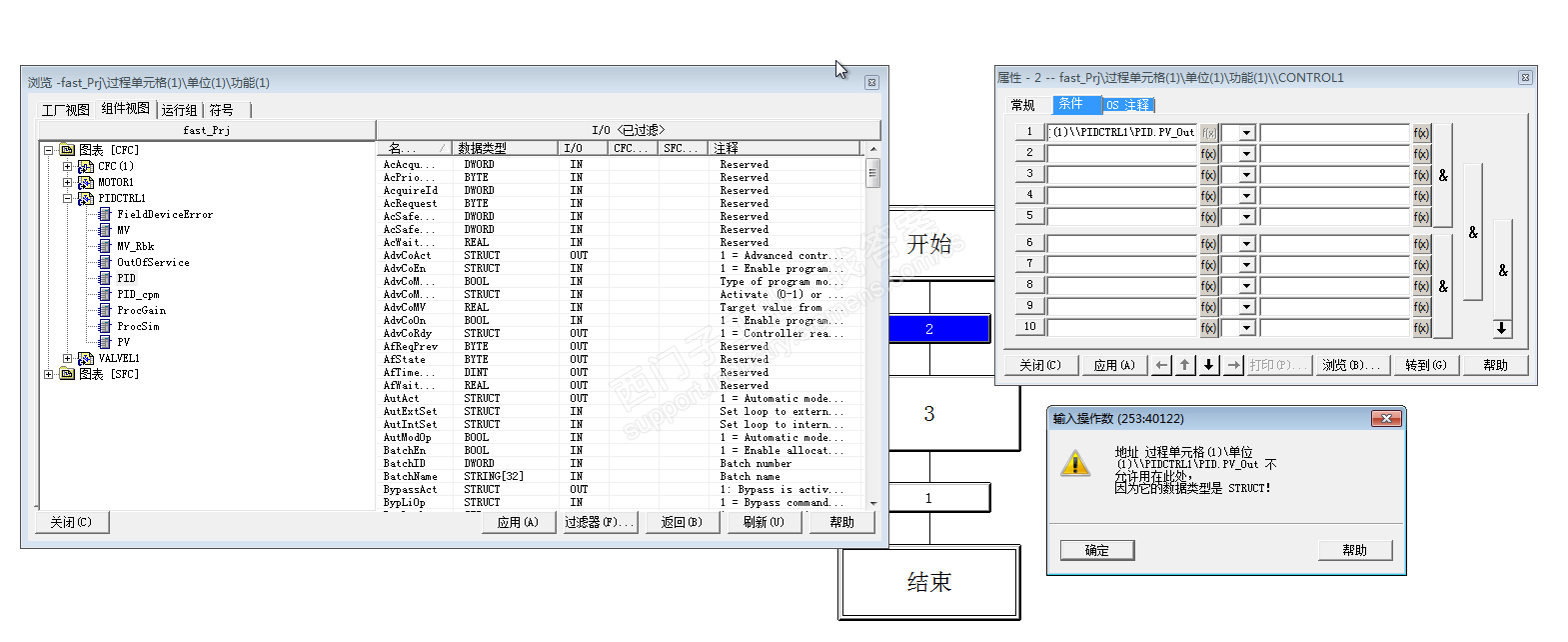Click the OutOfService block icon

[104, 262]
